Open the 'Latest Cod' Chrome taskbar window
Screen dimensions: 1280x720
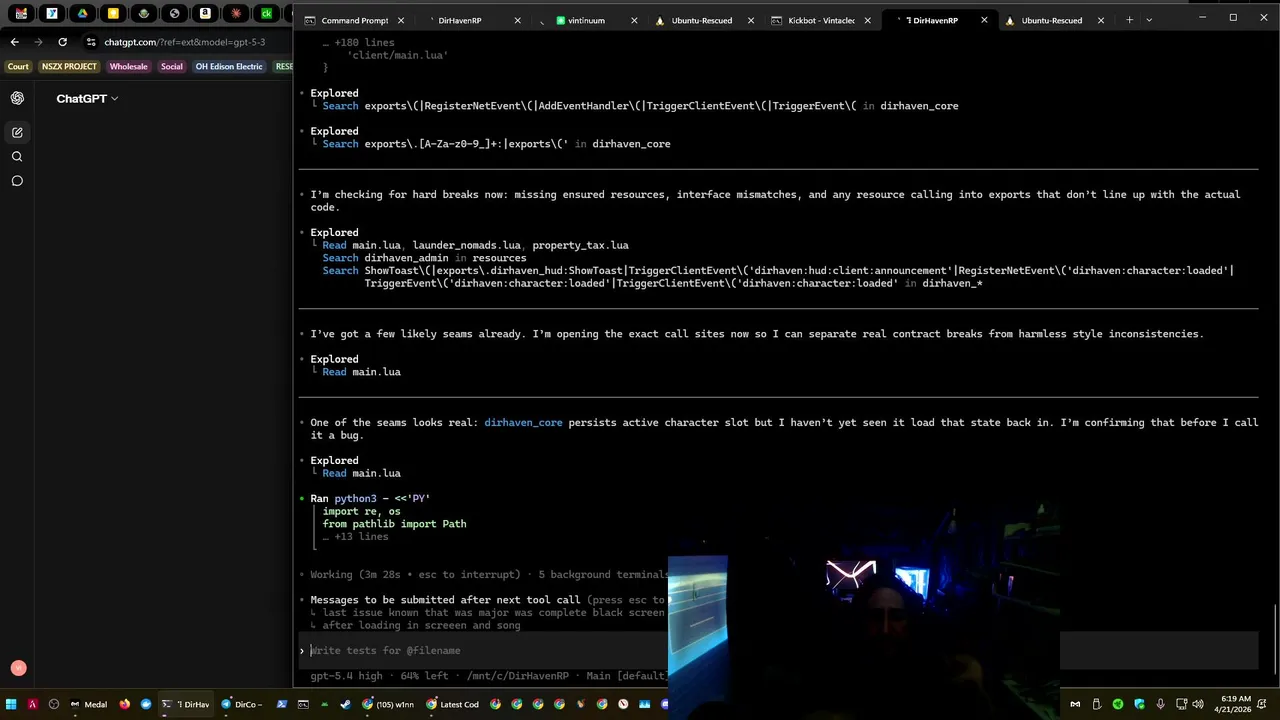453,704
